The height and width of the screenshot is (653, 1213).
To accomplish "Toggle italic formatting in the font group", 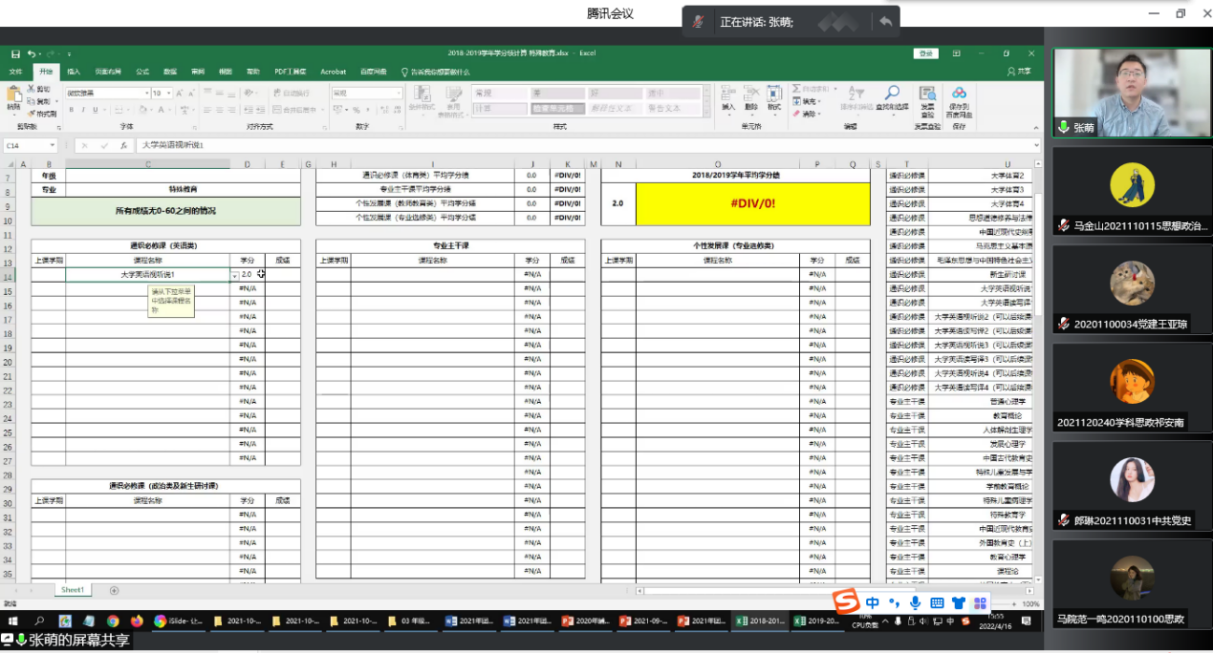I will pos(82,109).
